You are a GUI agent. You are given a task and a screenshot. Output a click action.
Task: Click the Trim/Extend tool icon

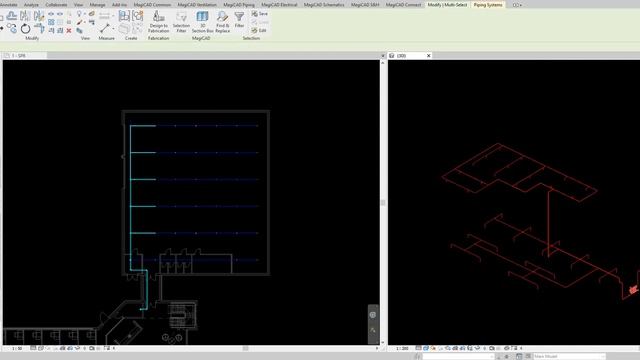(x=40, y=28)
